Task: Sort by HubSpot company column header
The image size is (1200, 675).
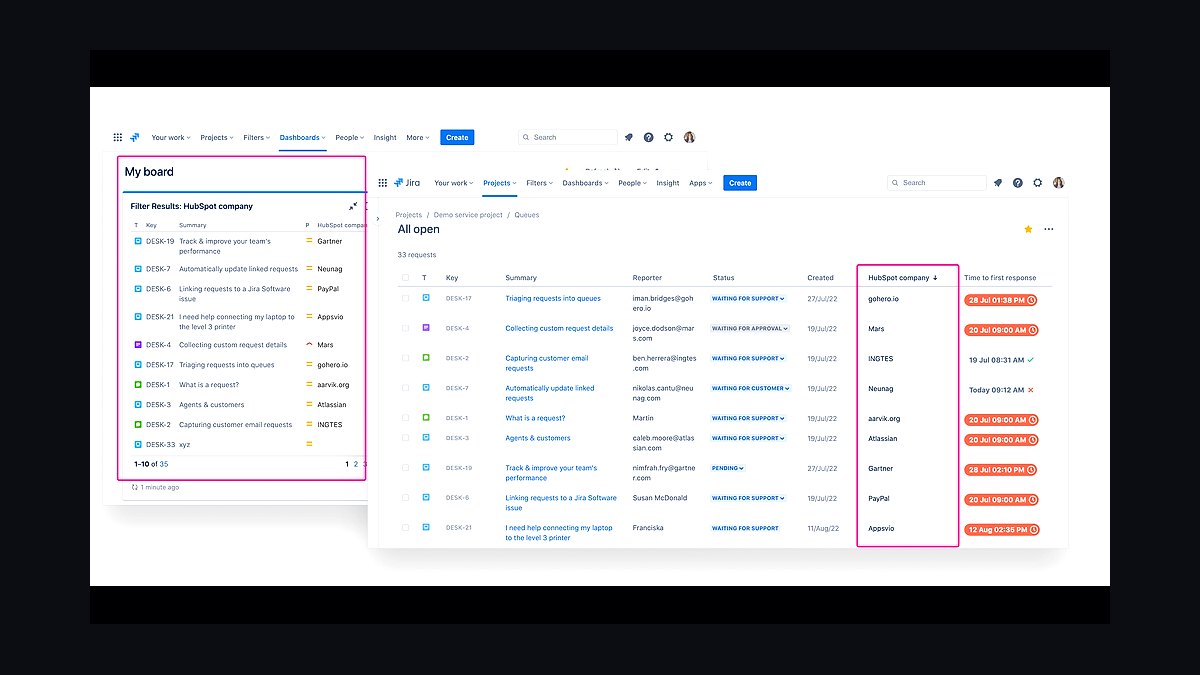Action: pyautogui.click(x=903, y=278)
